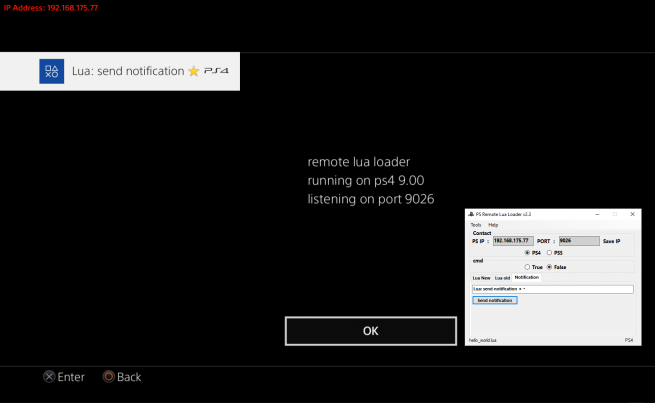Screen dimensions: 655x403
Task: Switch to the Lua New tab
Action: [481, 278]
